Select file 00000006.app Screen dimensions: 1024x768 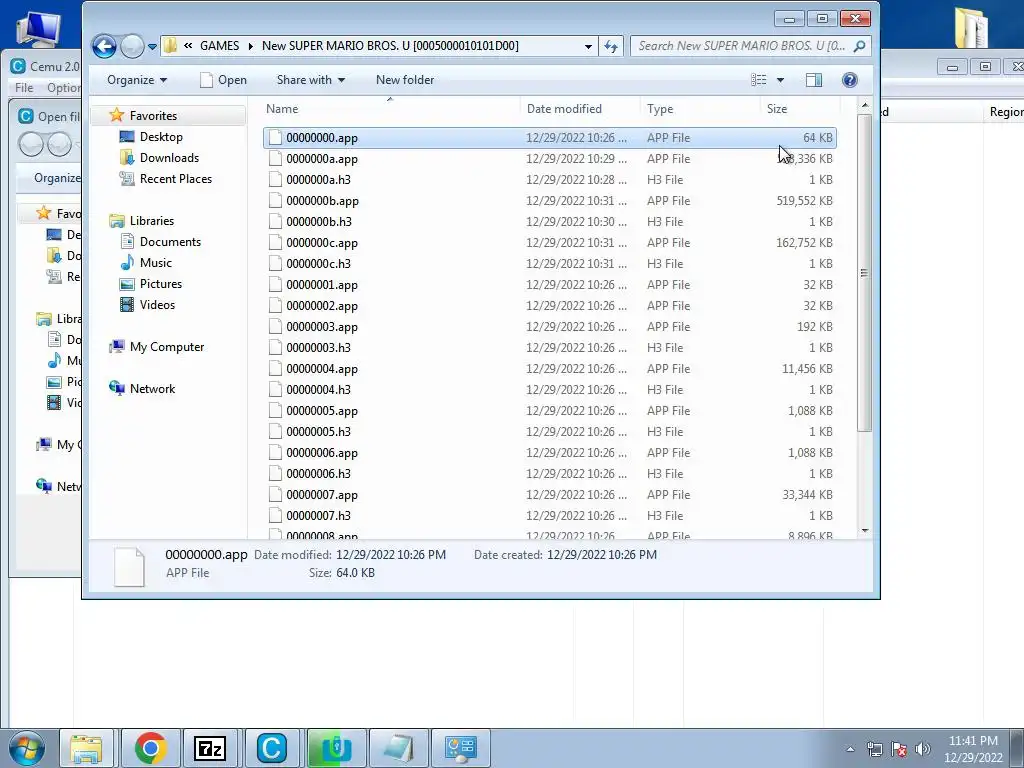tap(550, 453)
